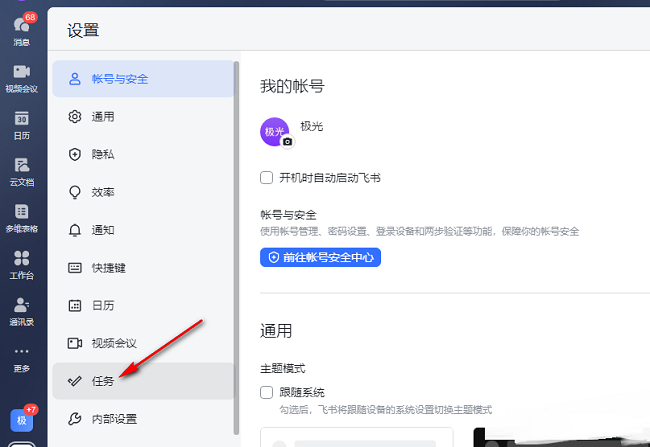Select General (通用) settings tab

(143, 117)
